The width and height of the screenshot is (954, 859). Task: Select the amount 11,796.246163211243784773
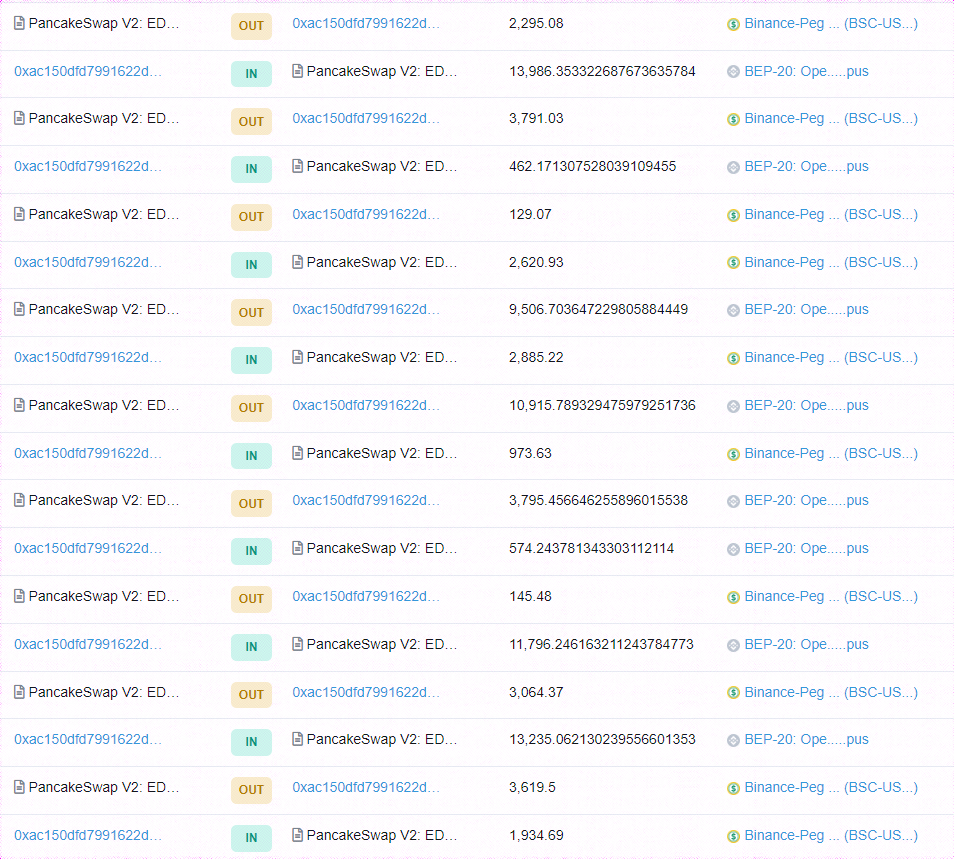click(601, 644)
